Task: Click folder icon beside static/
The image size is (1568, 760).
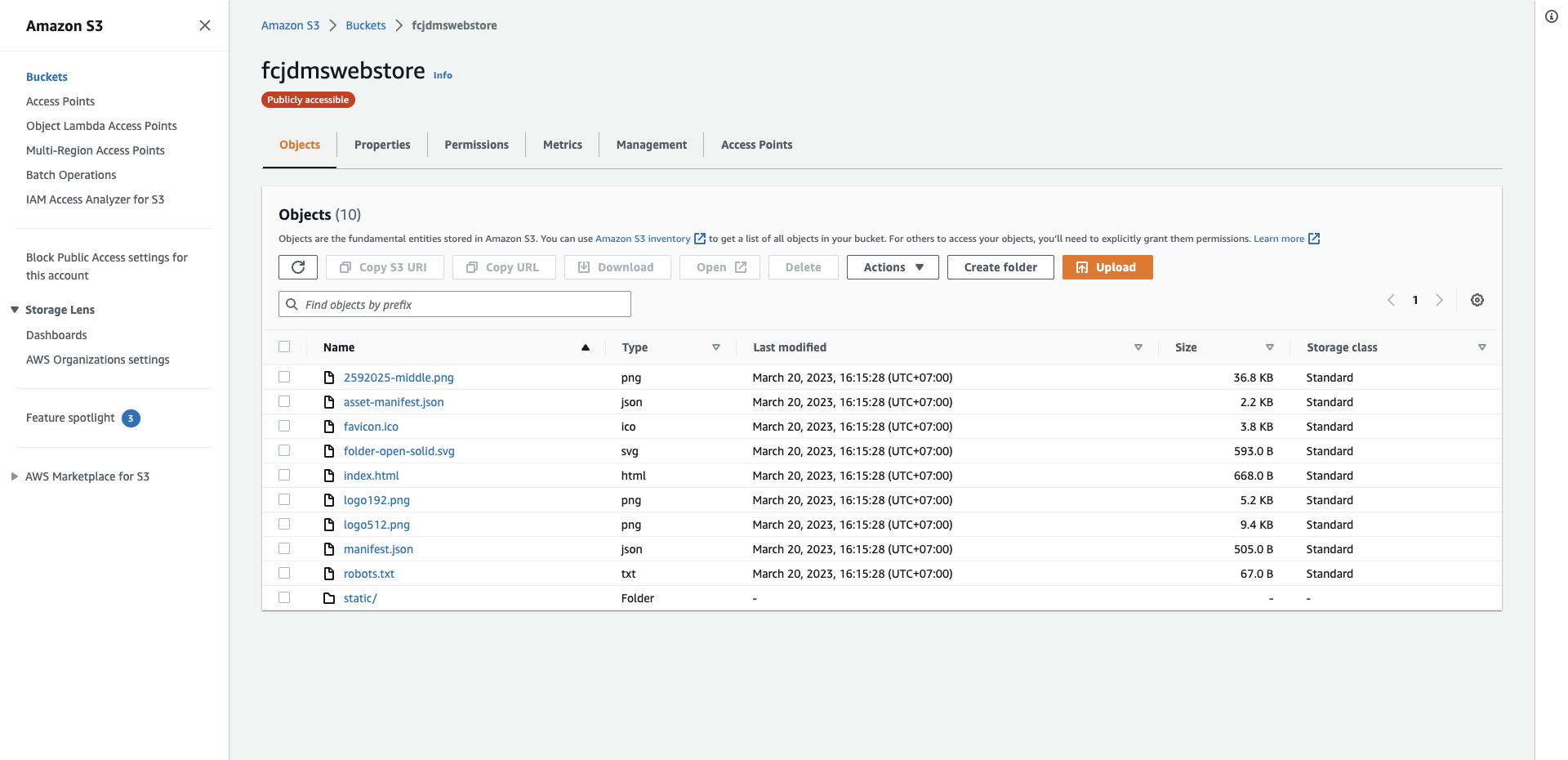Action: tap(329, 598)
